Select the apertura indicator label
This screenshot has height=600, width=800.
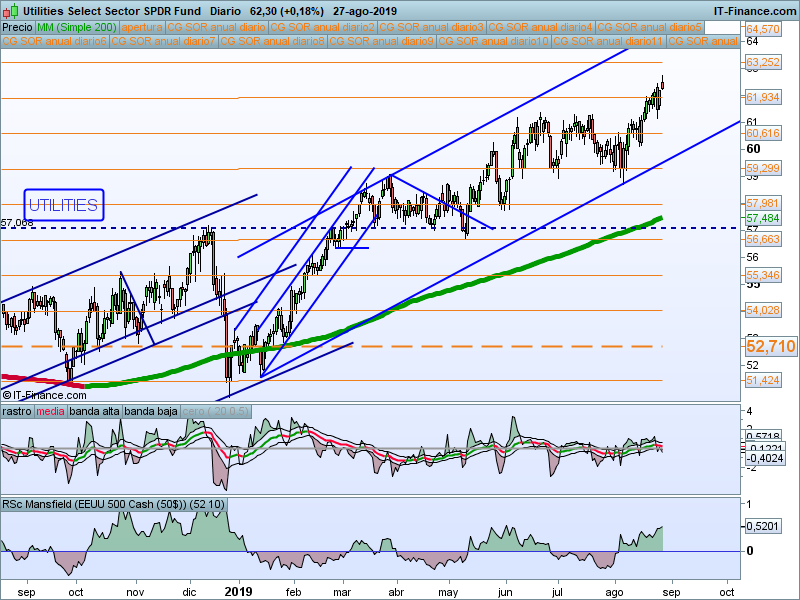[x=142, y=27]
